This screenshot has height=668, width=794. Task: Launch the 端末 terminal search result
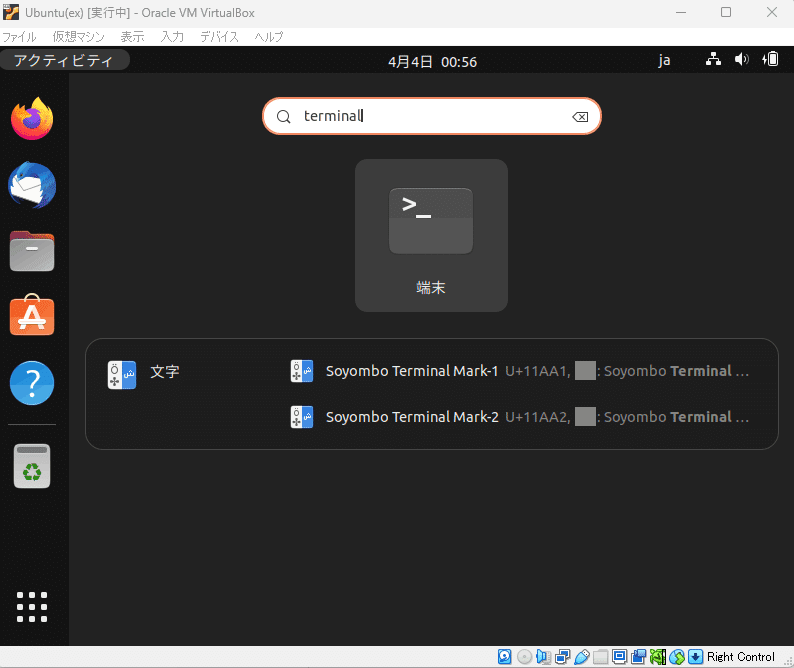[431, 235]
